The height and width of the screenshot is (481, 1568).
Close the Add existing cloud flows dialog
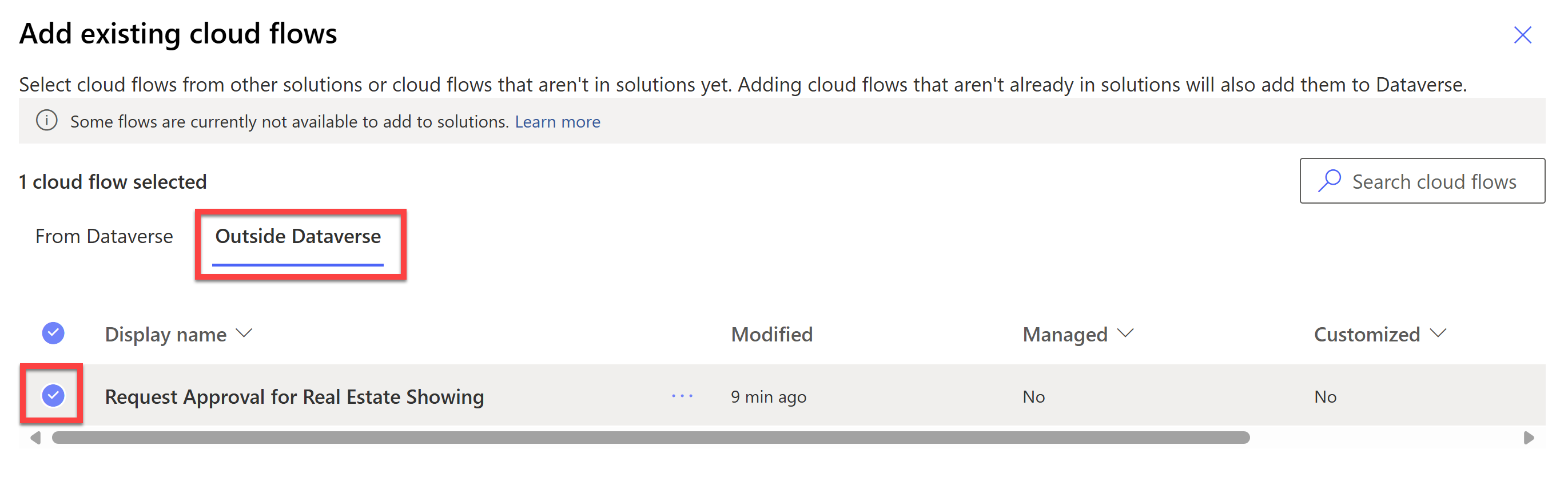pyautogui.click(x=1522, y=35)
